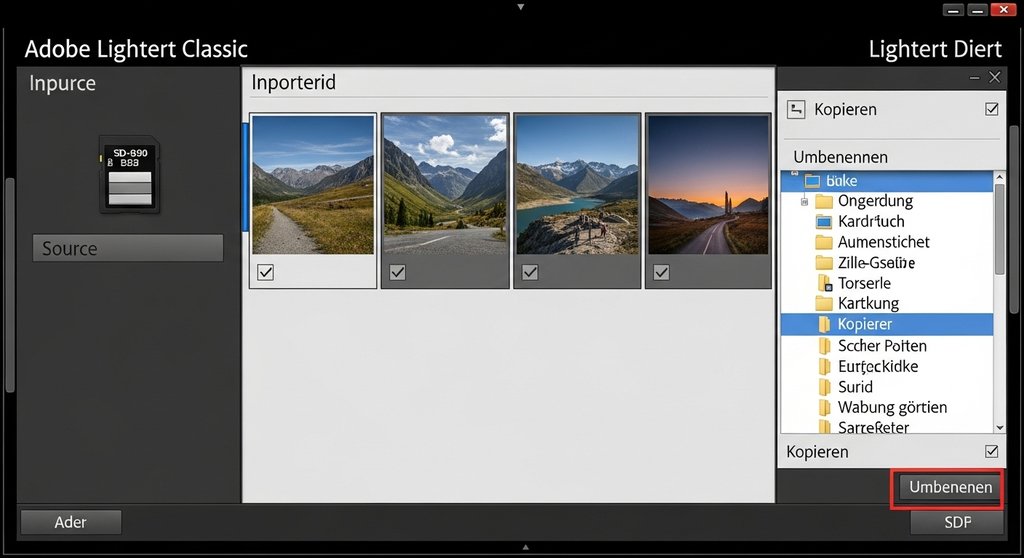Click the Kopieren panel header icon
The image size is (1024, 558).
tap(795, 109)
